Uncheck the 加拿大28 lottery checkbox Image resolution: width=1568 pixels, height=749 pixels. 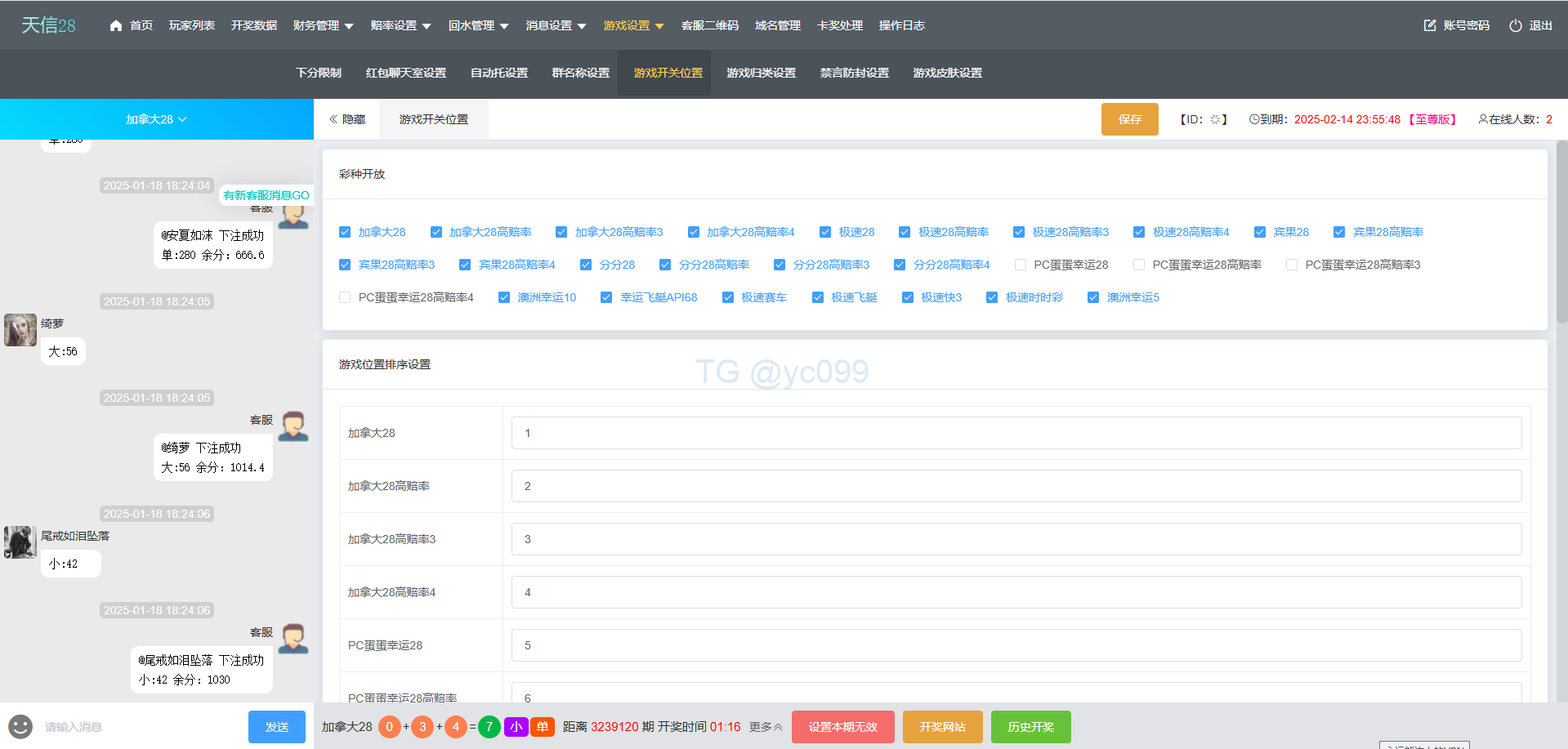tap(345, 232)
